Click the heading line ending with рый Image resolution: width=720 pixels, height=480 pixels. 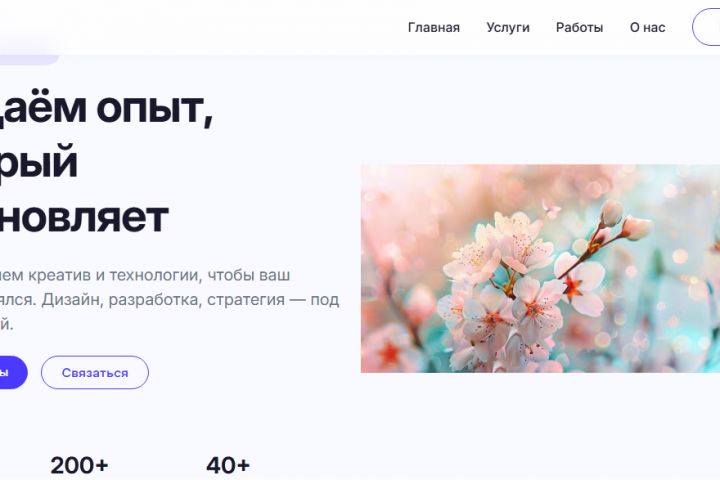tap(39, 162)
